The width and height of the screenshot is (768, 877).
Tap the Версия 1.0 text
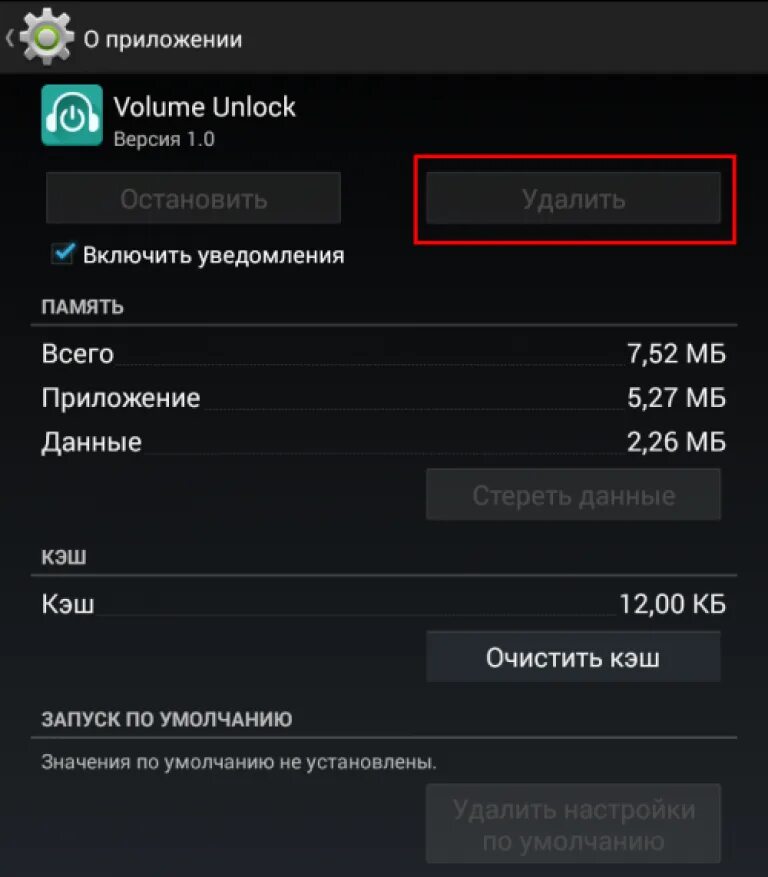click(164, 139)
